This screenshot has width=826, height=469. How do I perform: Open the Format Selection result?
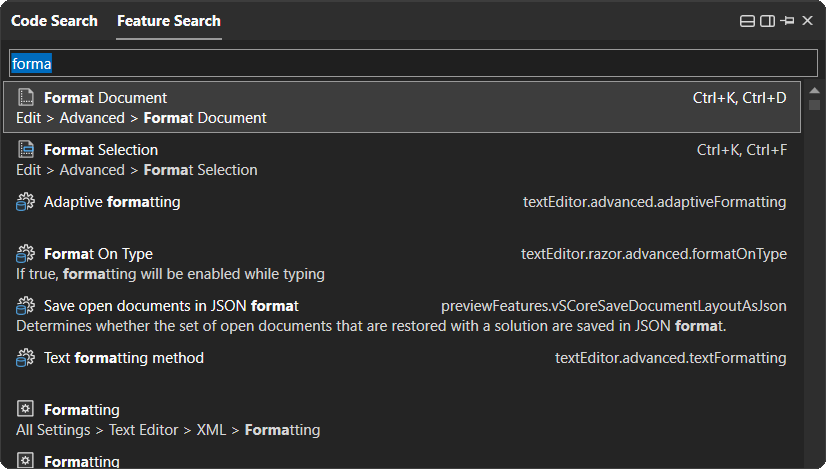[400, 159]
